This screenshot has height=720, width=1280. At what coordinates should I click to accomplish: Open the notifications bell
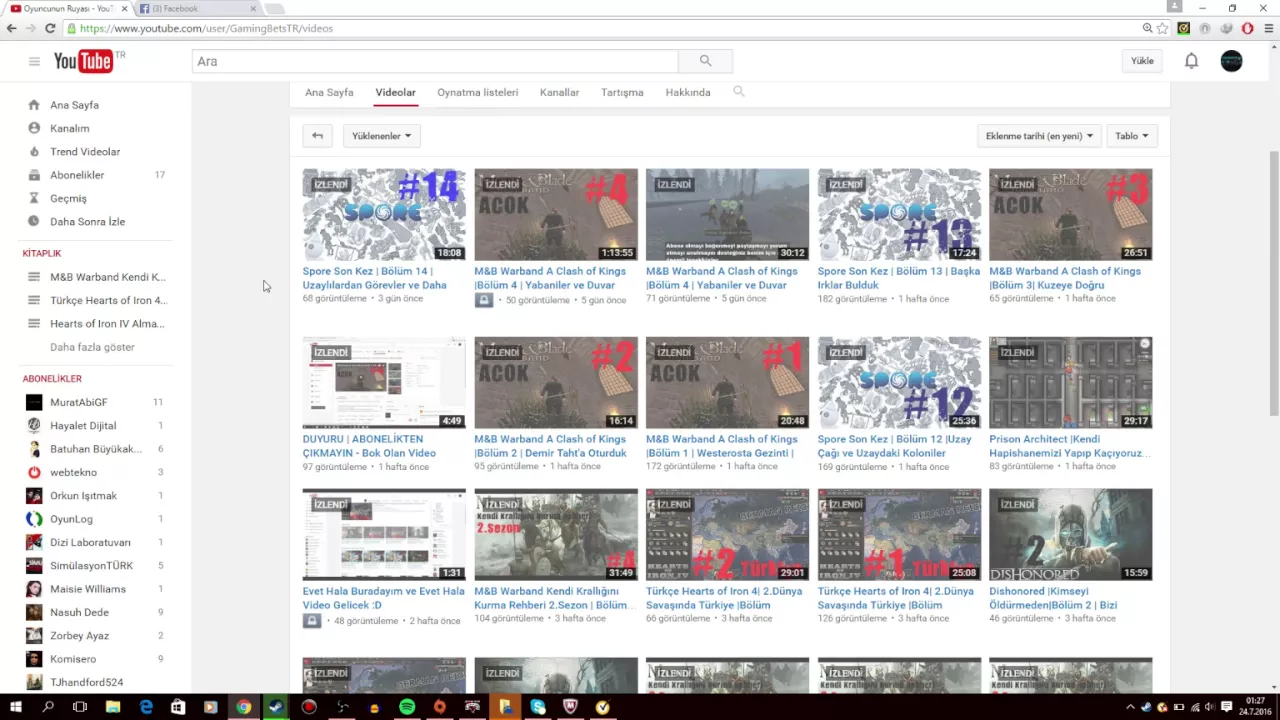tap(1191, 61)
